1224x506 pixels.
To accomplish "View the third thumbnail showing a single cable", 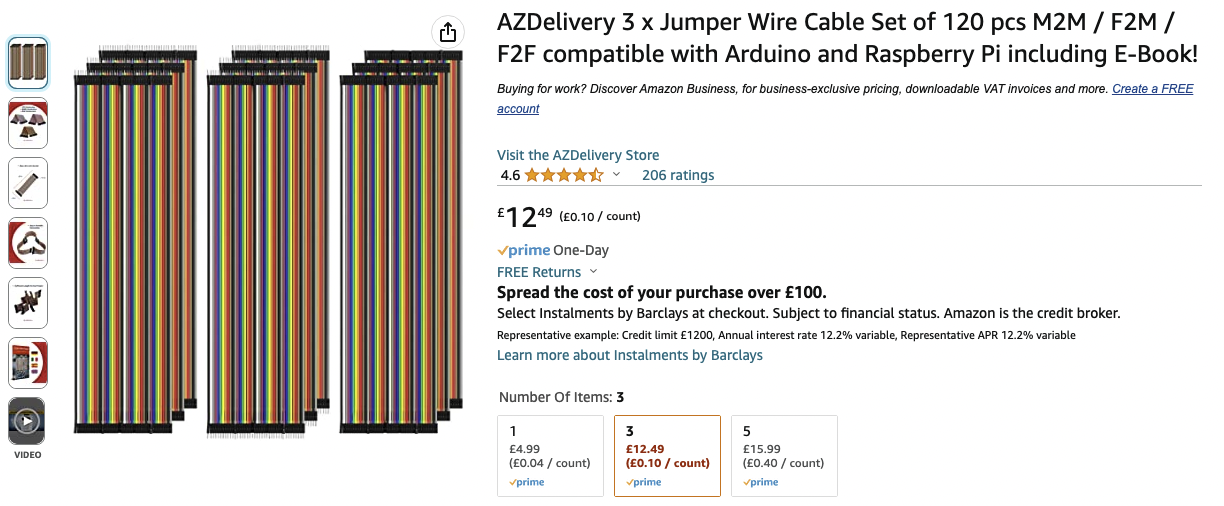I will 28,183.
